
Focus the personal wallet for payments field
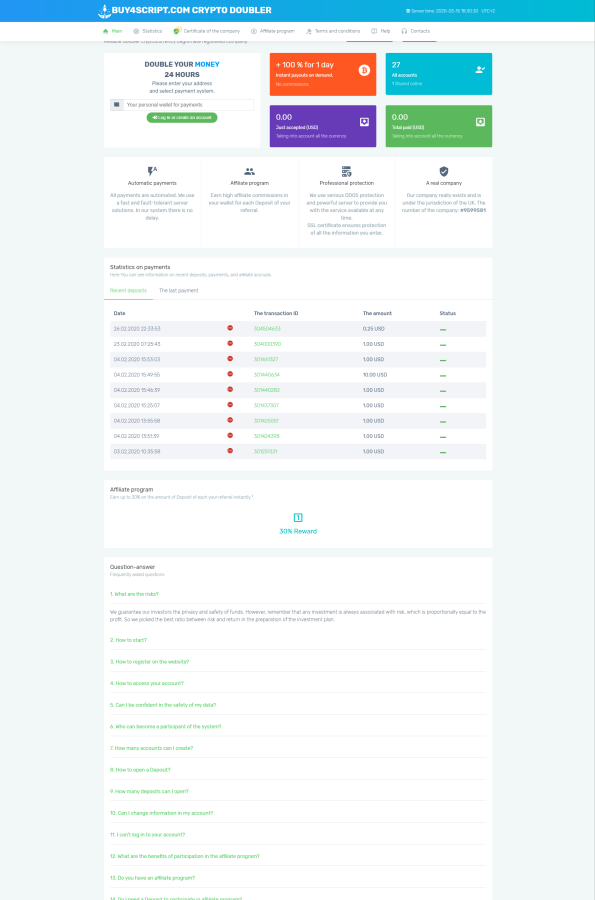coord(189,104)
